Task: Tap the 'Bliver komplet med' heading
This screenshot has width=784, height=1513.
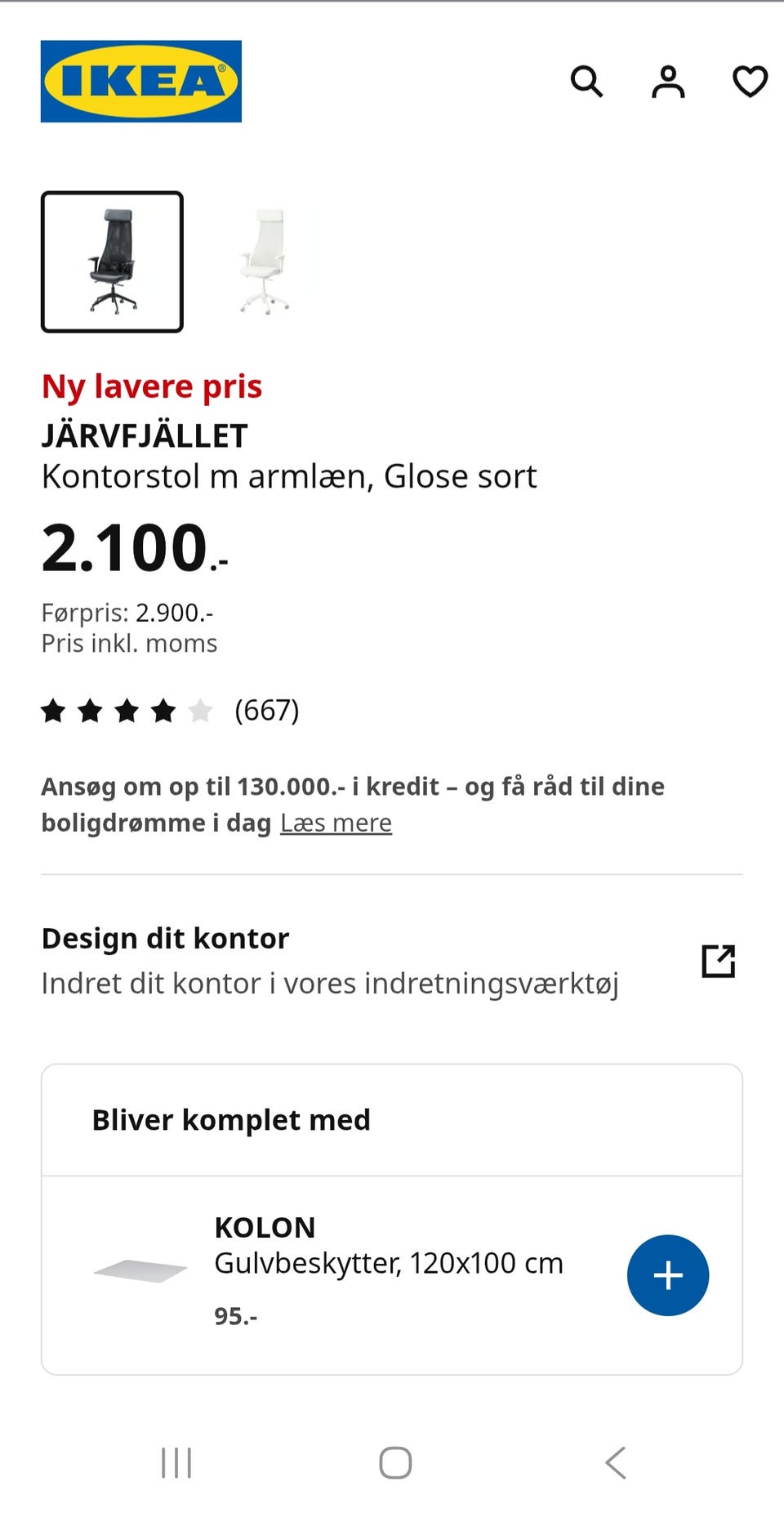Action: click(x=231, y=1120)
